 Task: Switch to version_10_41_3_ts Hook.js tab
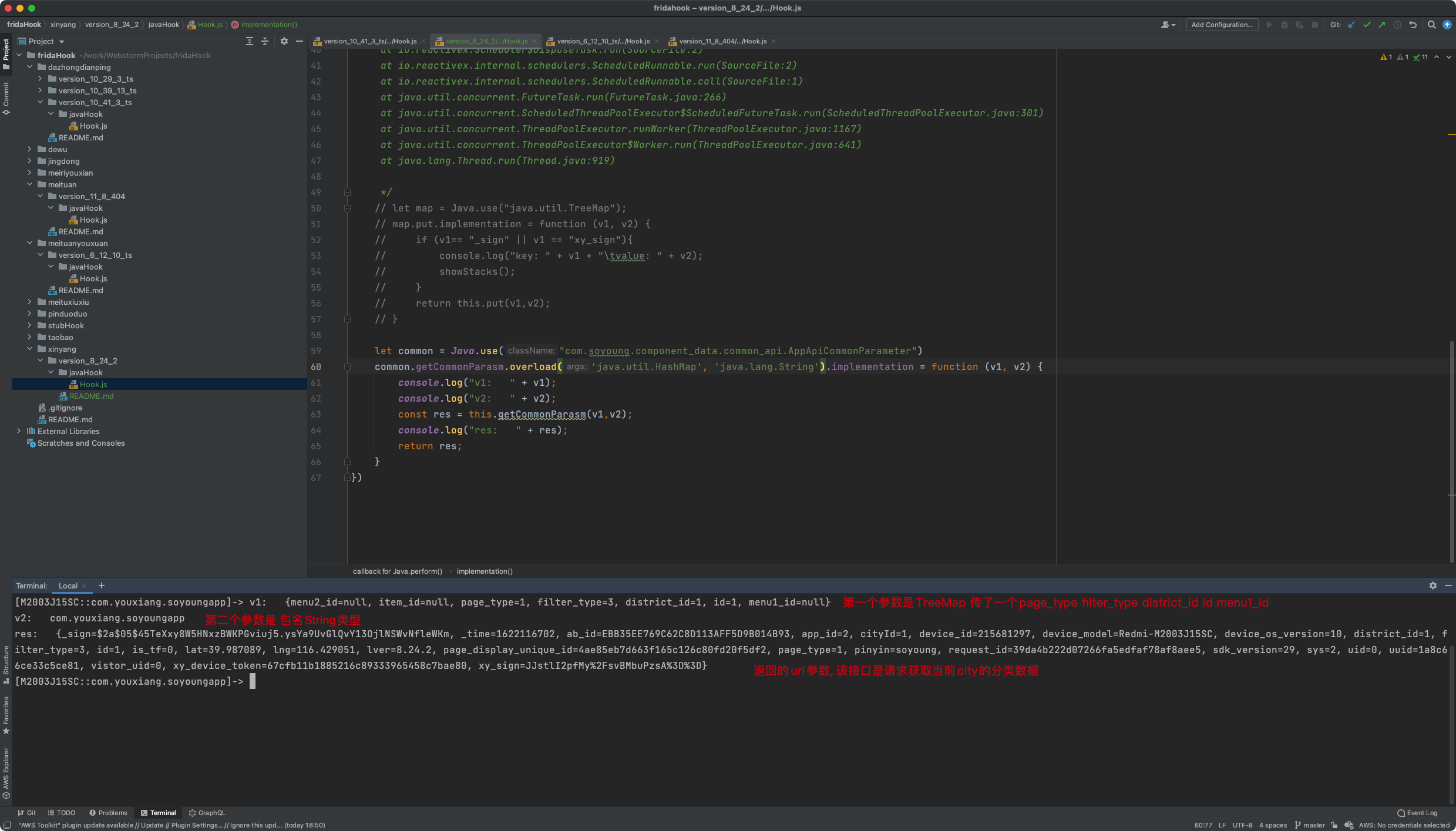point(370,41)
